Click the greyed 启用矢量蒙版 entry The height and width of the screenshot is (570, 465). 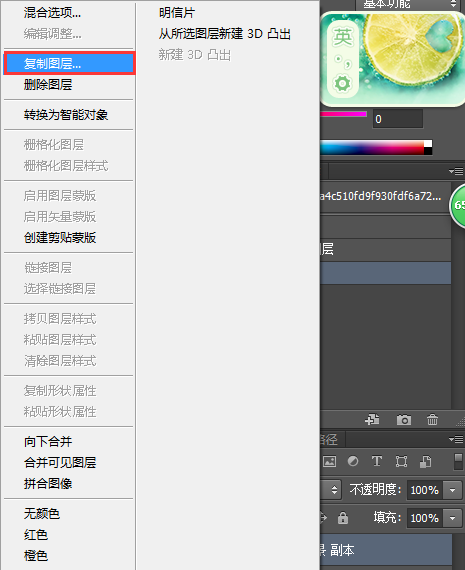pos(60,217)
